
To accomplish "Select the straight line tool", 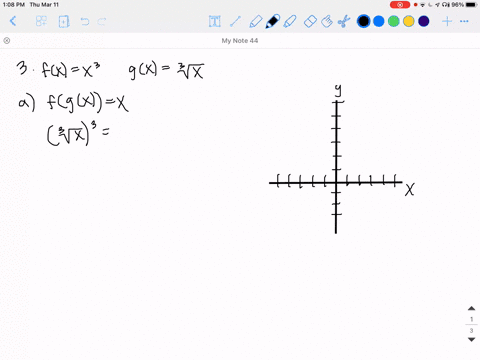I will click(235, 21).
